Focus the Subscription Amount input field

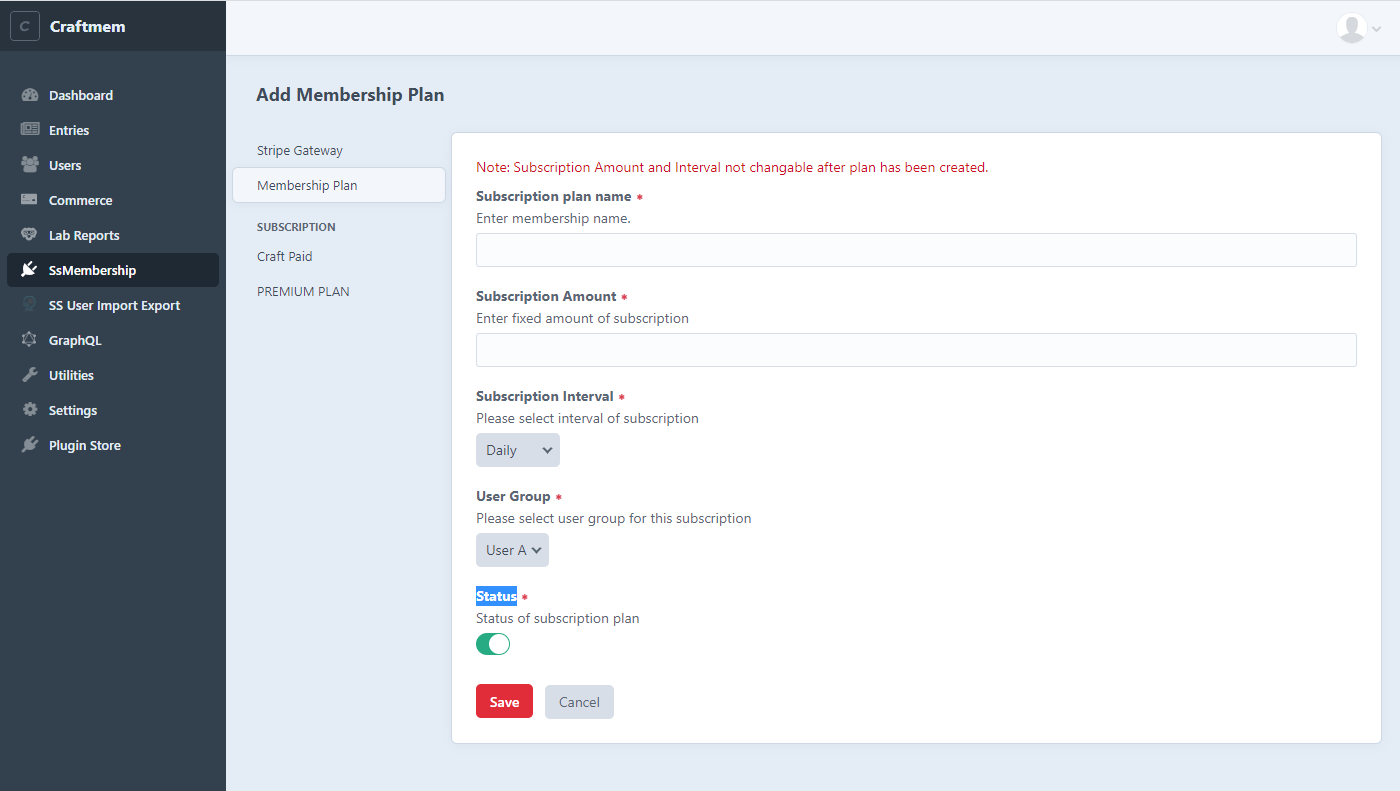916,350
